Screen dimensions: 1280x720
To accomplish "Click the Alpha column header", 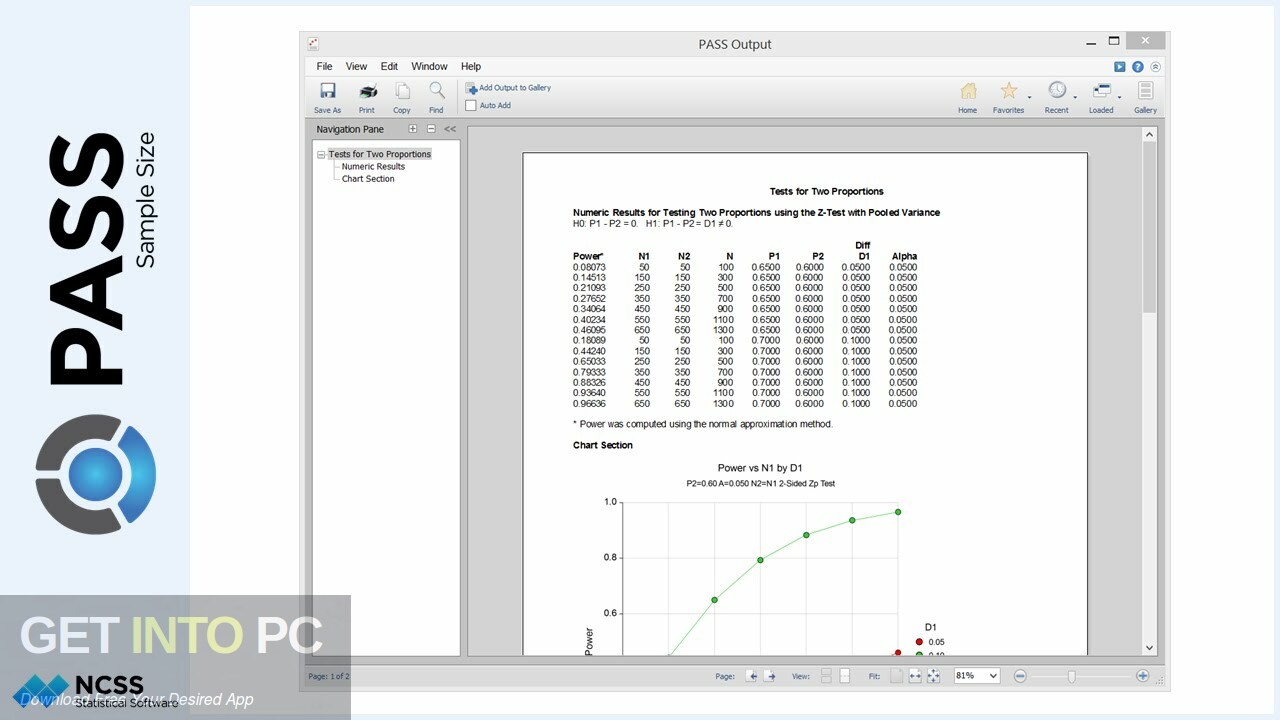I will [904, 256].
